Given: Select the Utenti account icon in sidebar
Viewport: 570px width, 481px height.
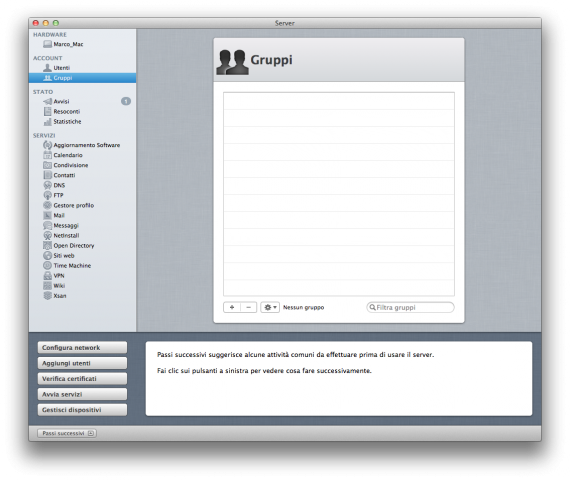Looking at the screenshot, I should click(47, 68).
